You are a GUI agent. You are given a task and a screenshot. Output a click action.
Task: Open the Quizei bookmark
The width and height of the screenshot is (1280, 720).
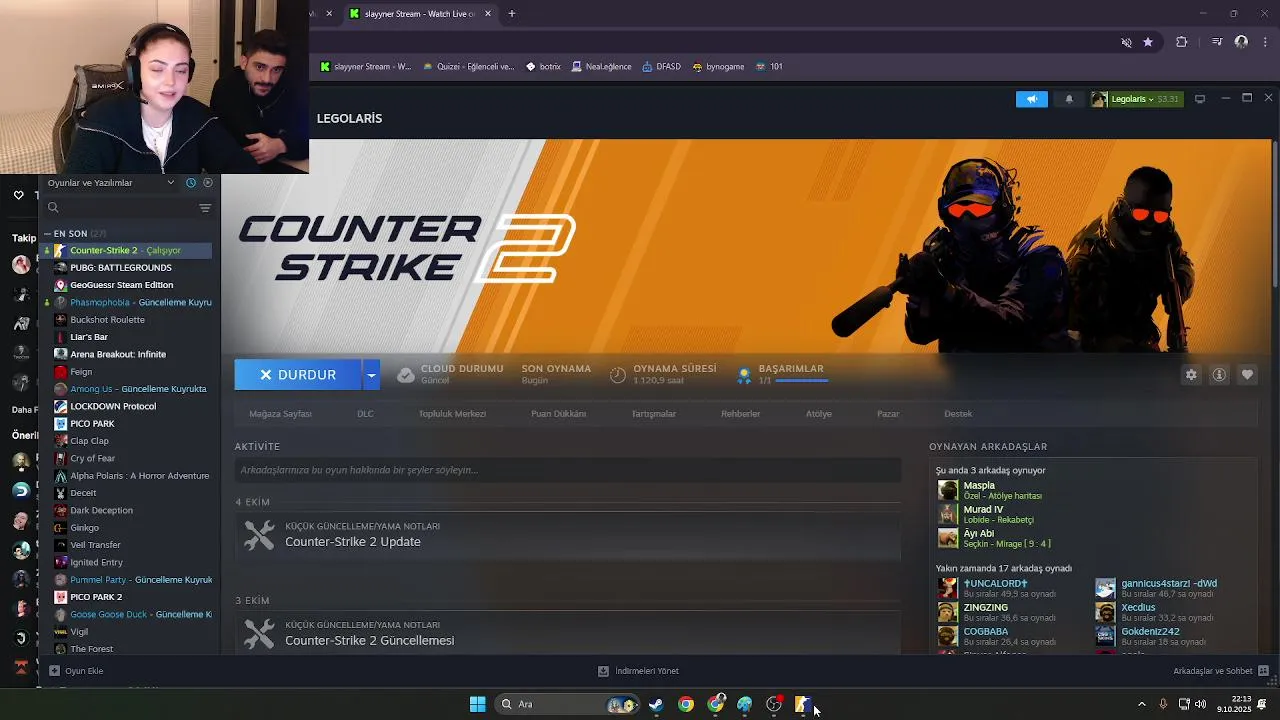468,67
